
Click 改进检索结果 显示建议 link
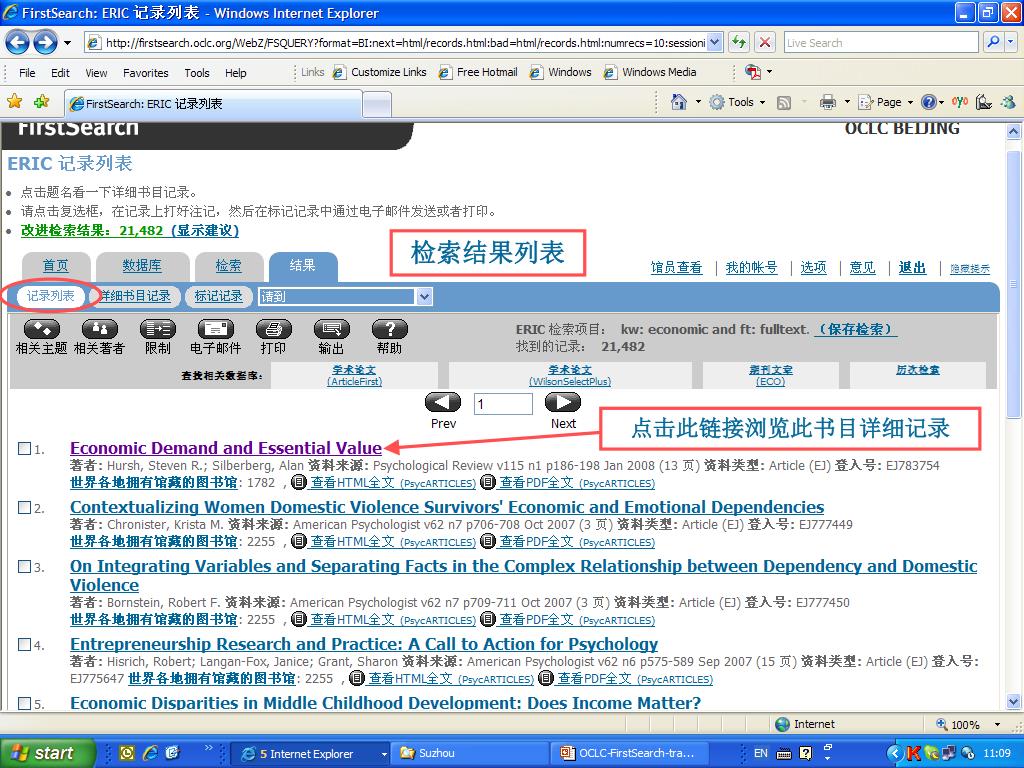click(129, 231)
